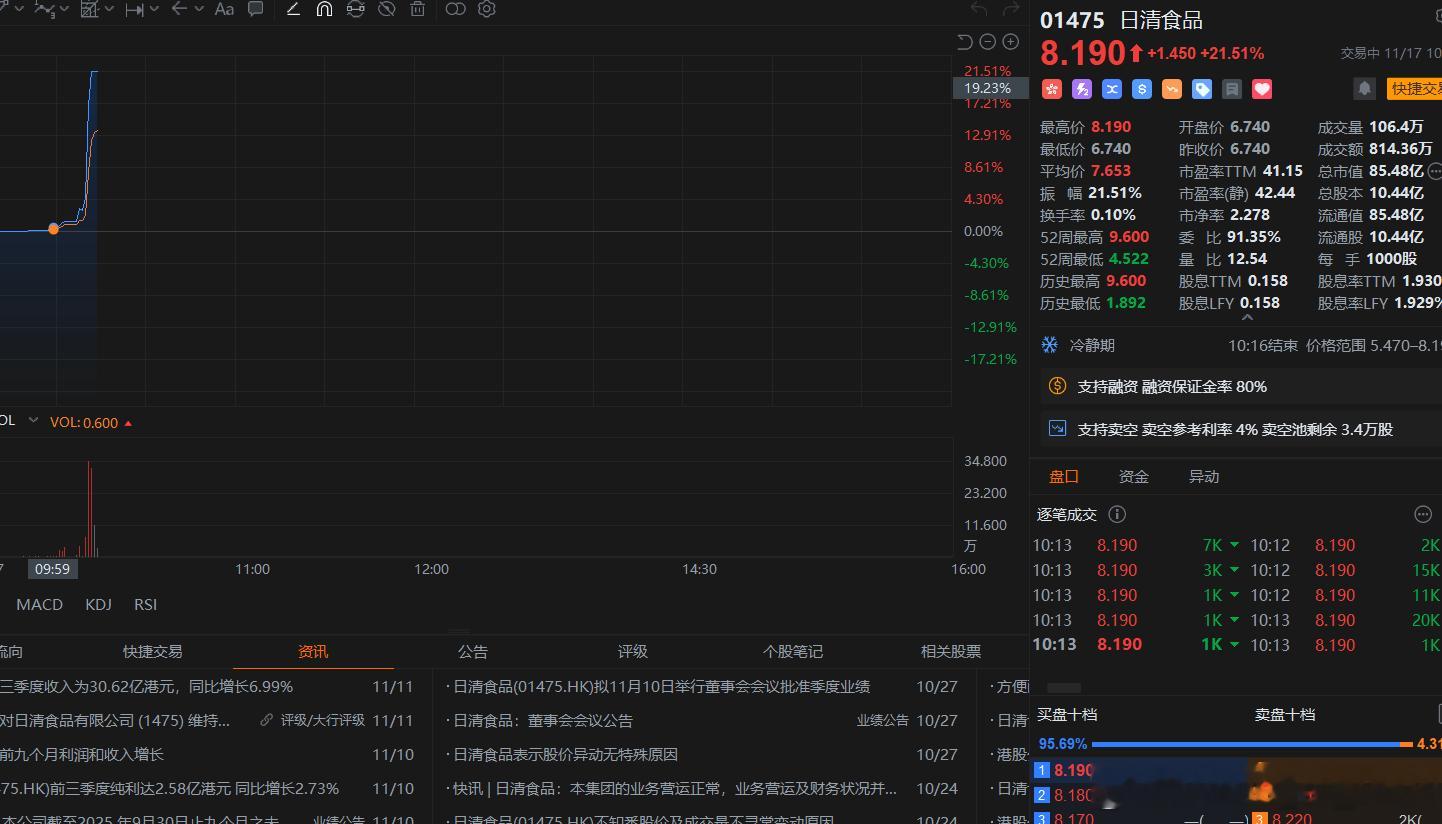Select the MACD indicator label
This screenshot has height=824, width=1442.
pos(39,604)
